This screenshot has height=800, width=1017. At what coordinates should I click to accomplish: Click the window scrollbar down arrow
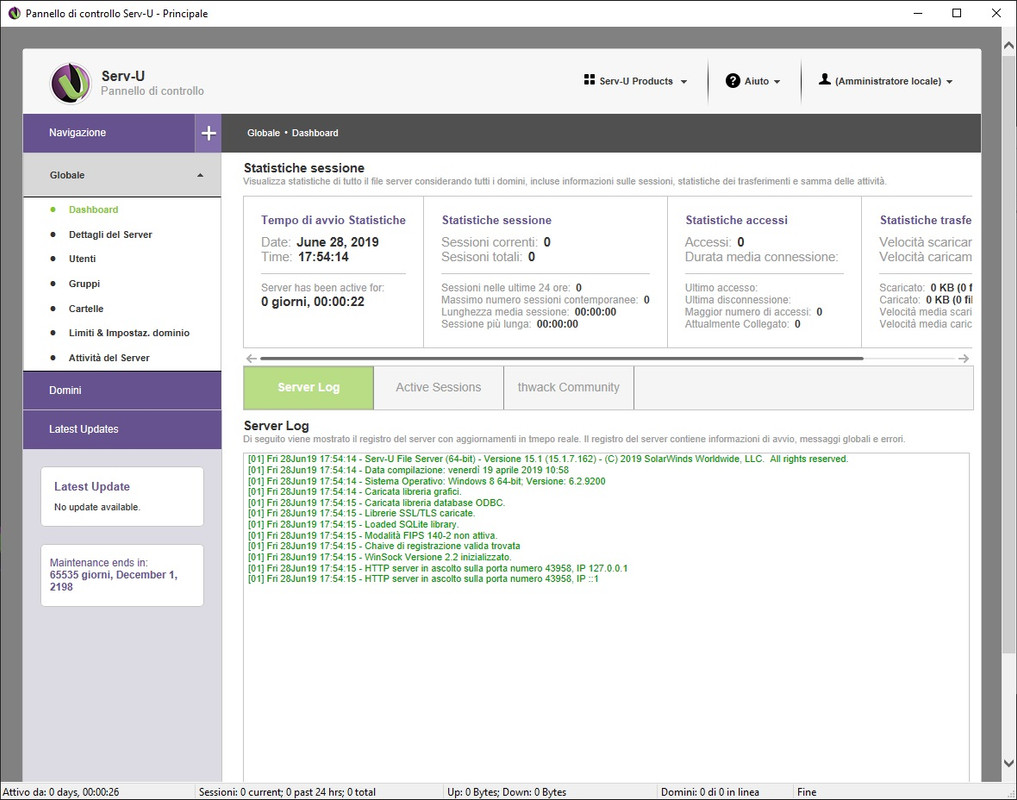(x=1009, y=764)
